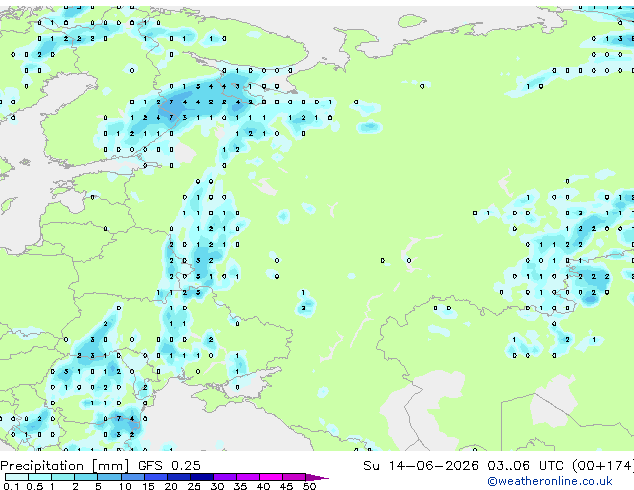Click the 25–30 mm navy legend swatch

201,477
